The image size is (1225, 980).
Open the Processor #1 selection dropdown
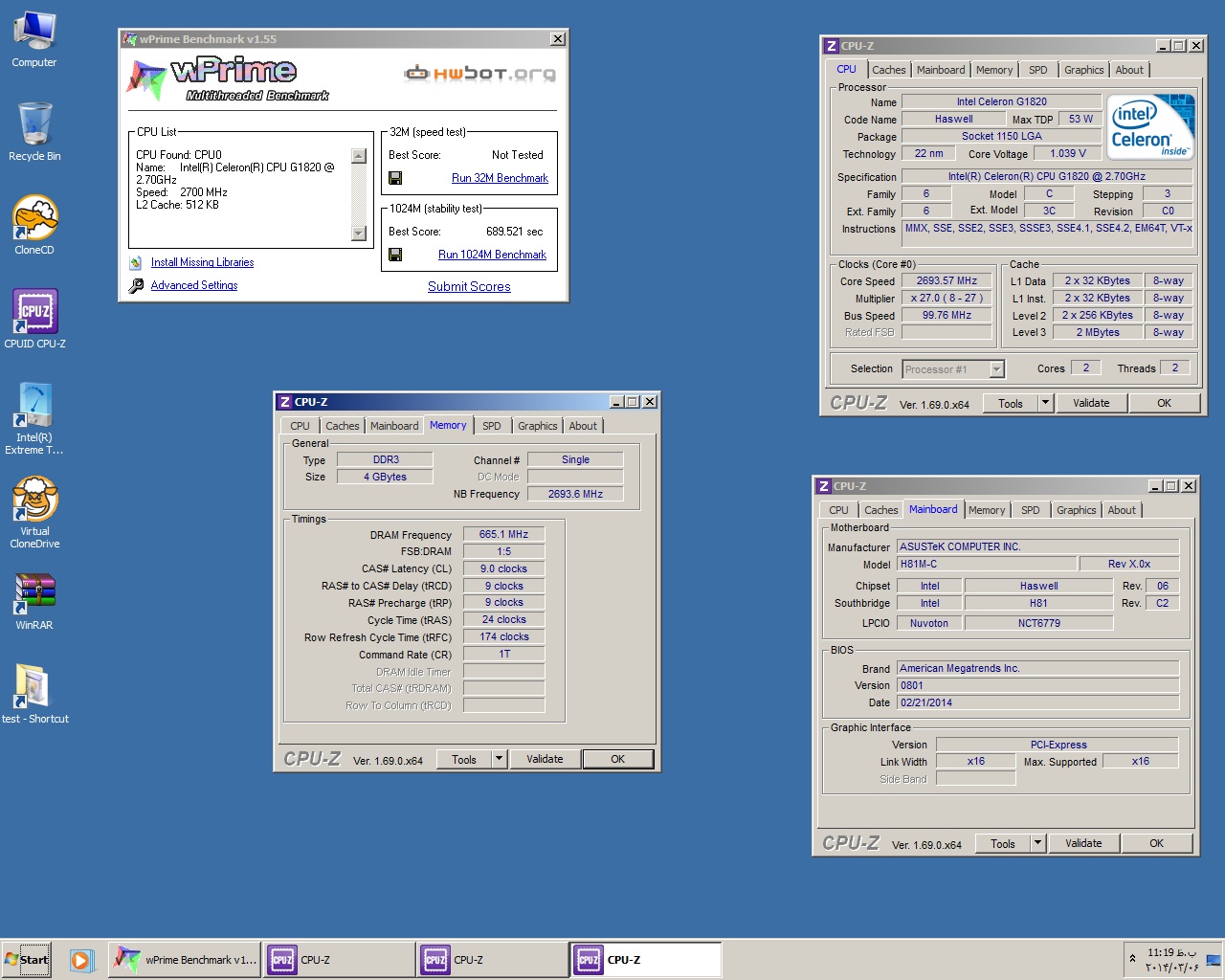coord(996,369)
